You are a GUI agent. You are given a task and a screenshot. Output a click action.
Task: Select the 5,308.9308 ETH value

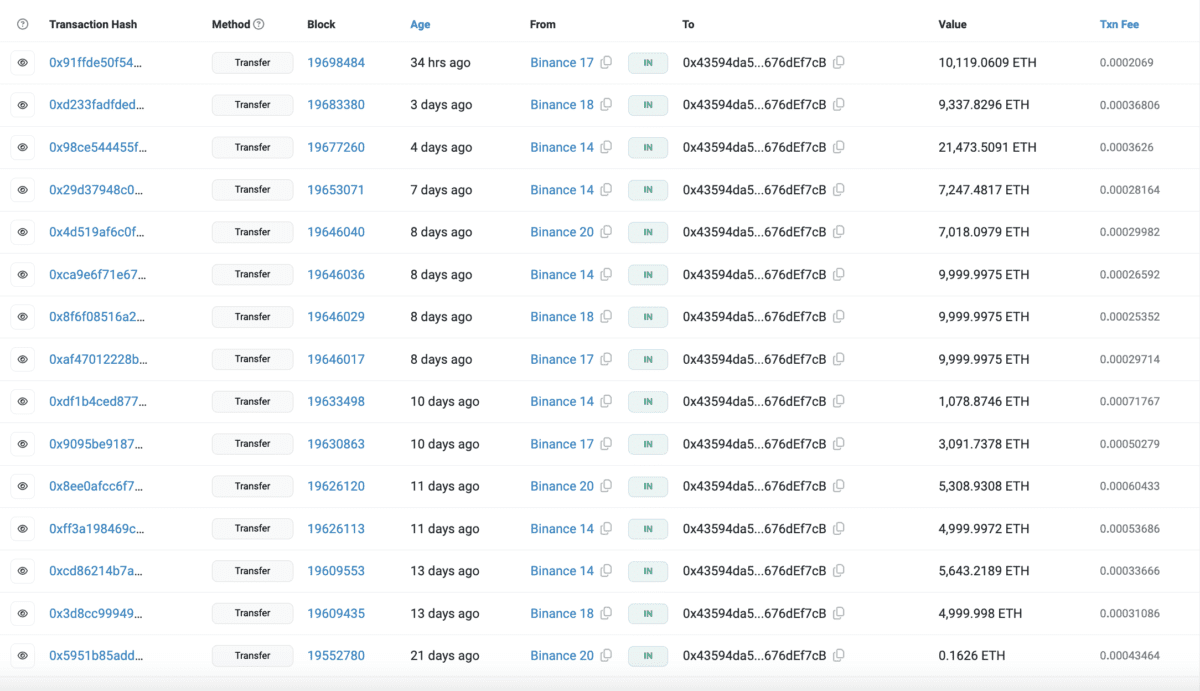pos(983,486)
